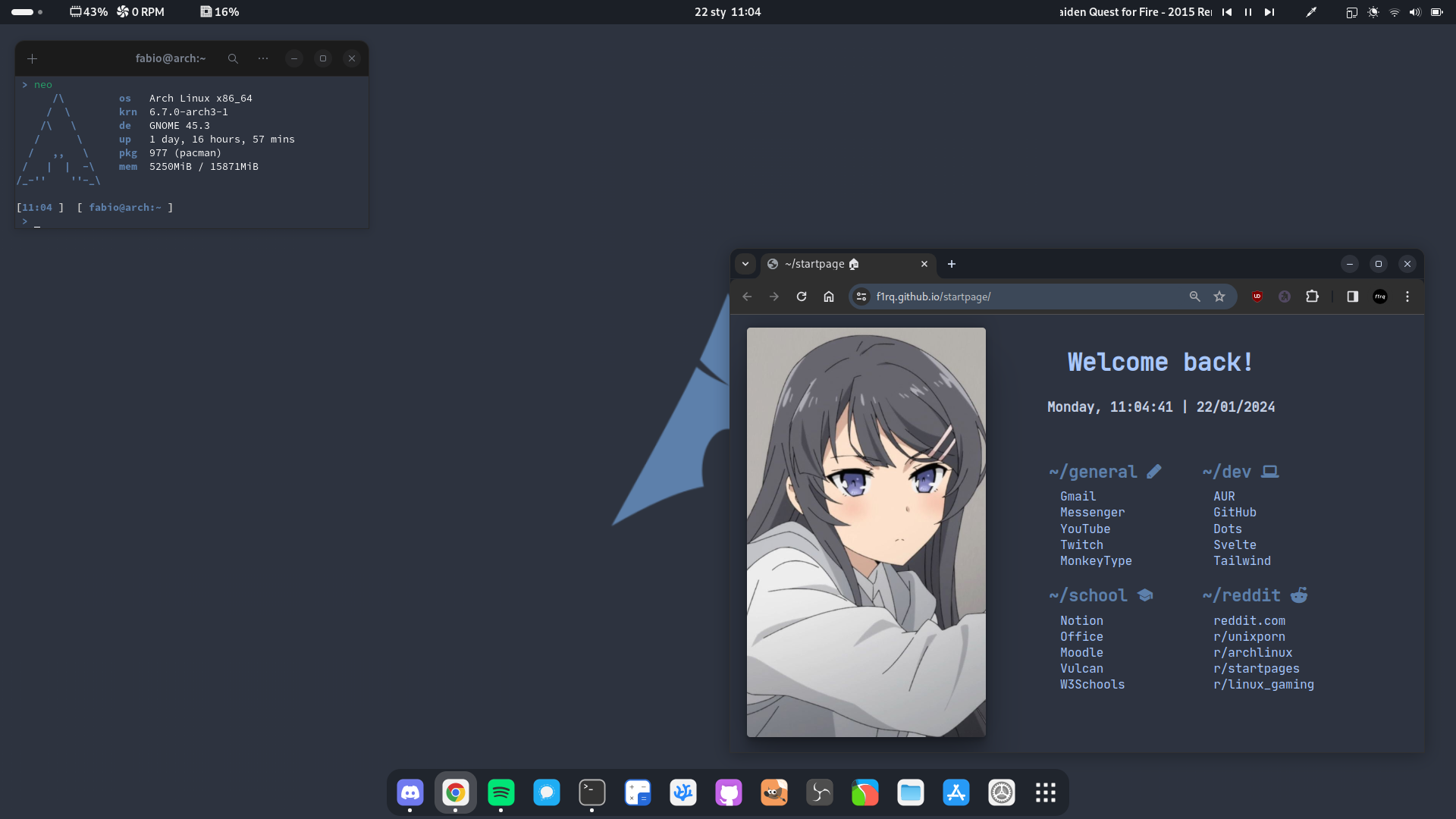
Task: Open the terminal's ellipsis options menu
Action: point(262,58)
